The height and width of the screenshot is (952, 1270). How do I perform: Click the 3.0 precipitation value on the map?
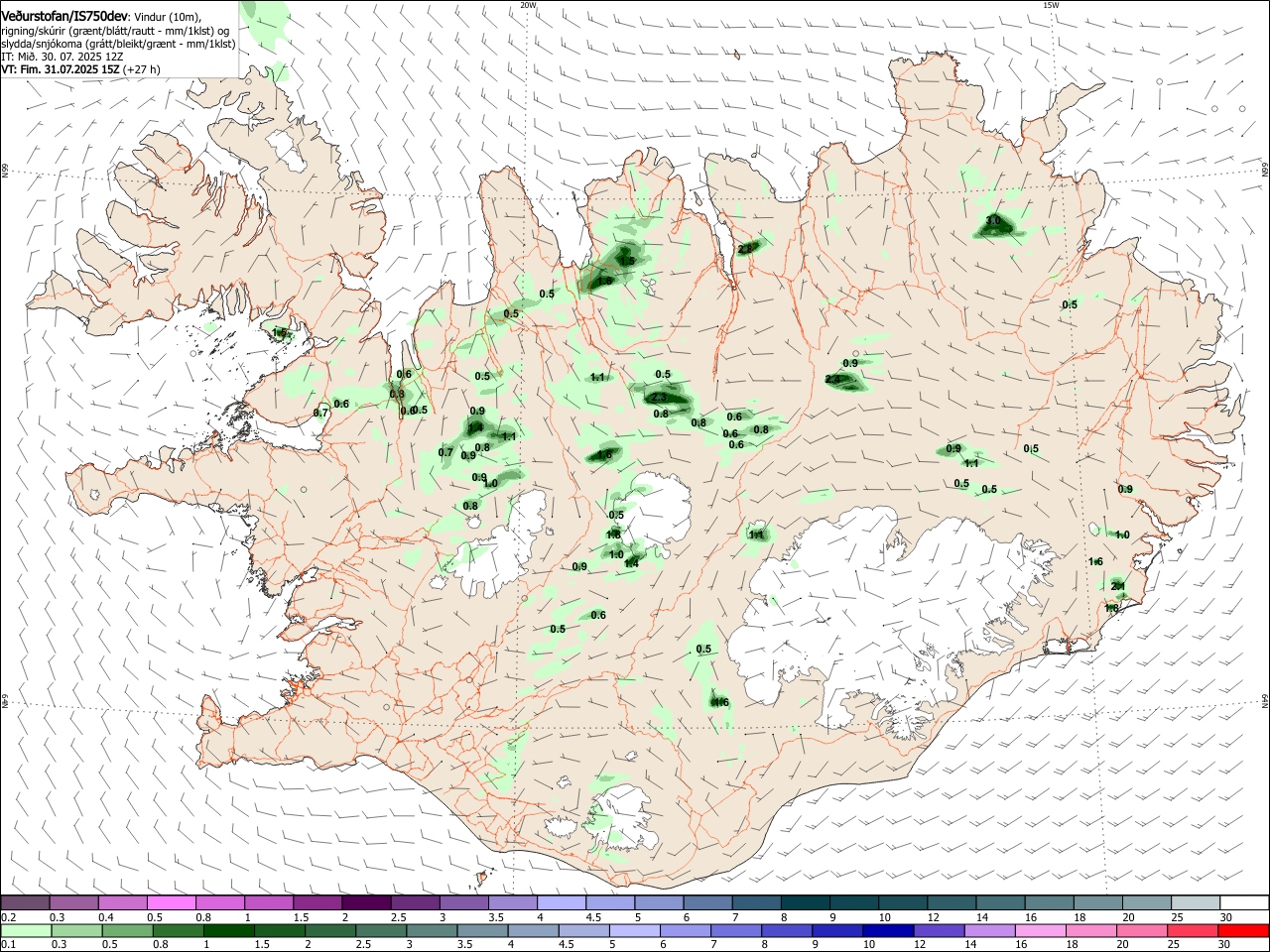tap(993, 221)
